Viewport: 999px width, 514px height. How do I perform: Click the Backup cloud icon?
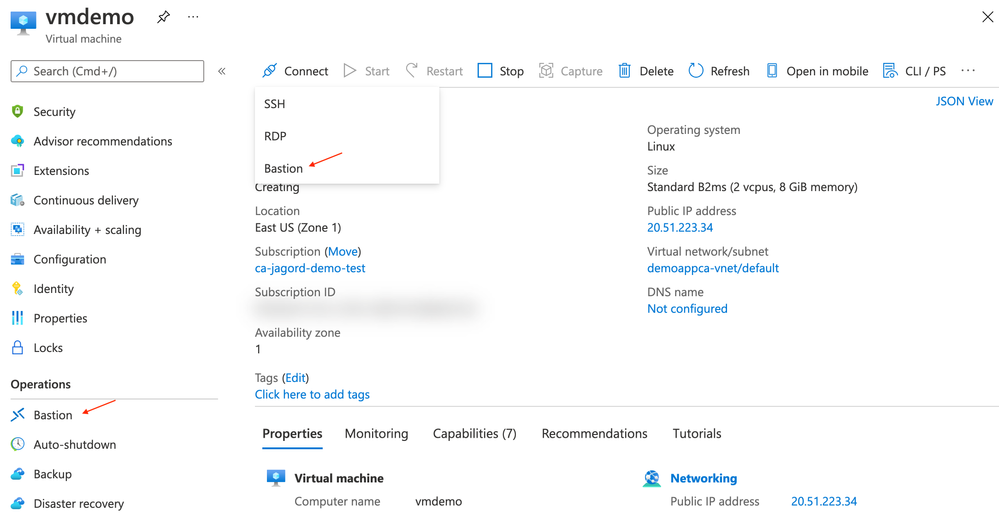click(18, 474)
